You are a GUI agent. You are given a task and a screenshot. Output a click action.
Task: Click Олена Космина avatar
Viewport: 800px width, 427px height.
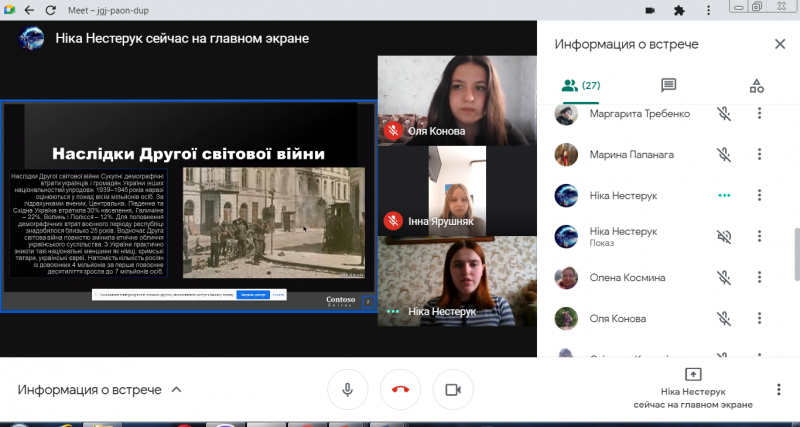(x=566, y=278)
